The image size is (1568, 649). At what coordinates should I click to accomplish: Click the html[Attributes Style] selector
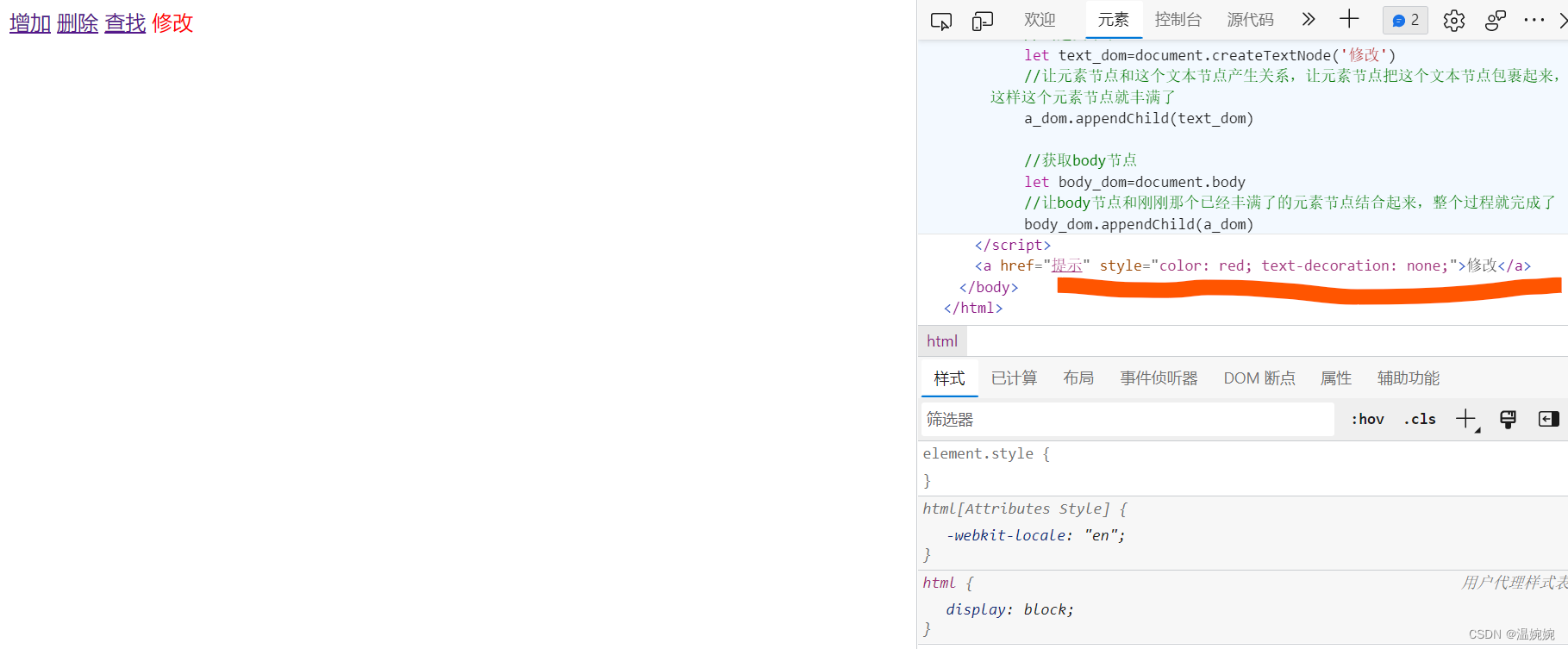click(x=1017, y=509)
